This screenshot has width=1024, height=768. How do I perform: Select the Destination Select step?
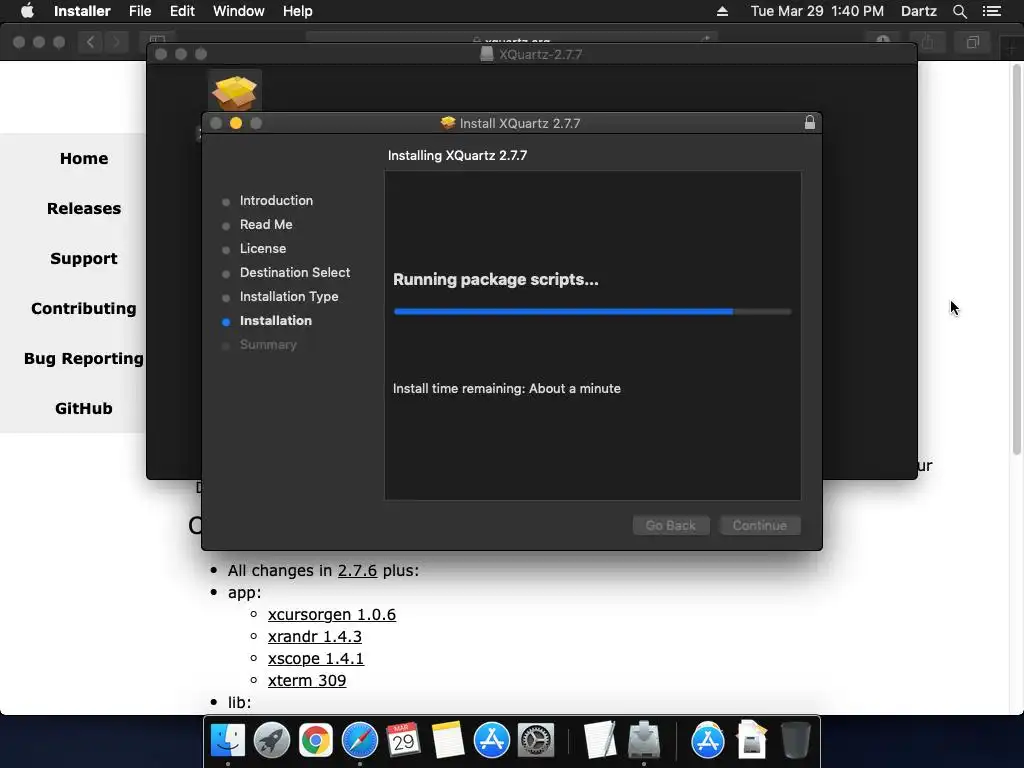click(x=295, y=272)
